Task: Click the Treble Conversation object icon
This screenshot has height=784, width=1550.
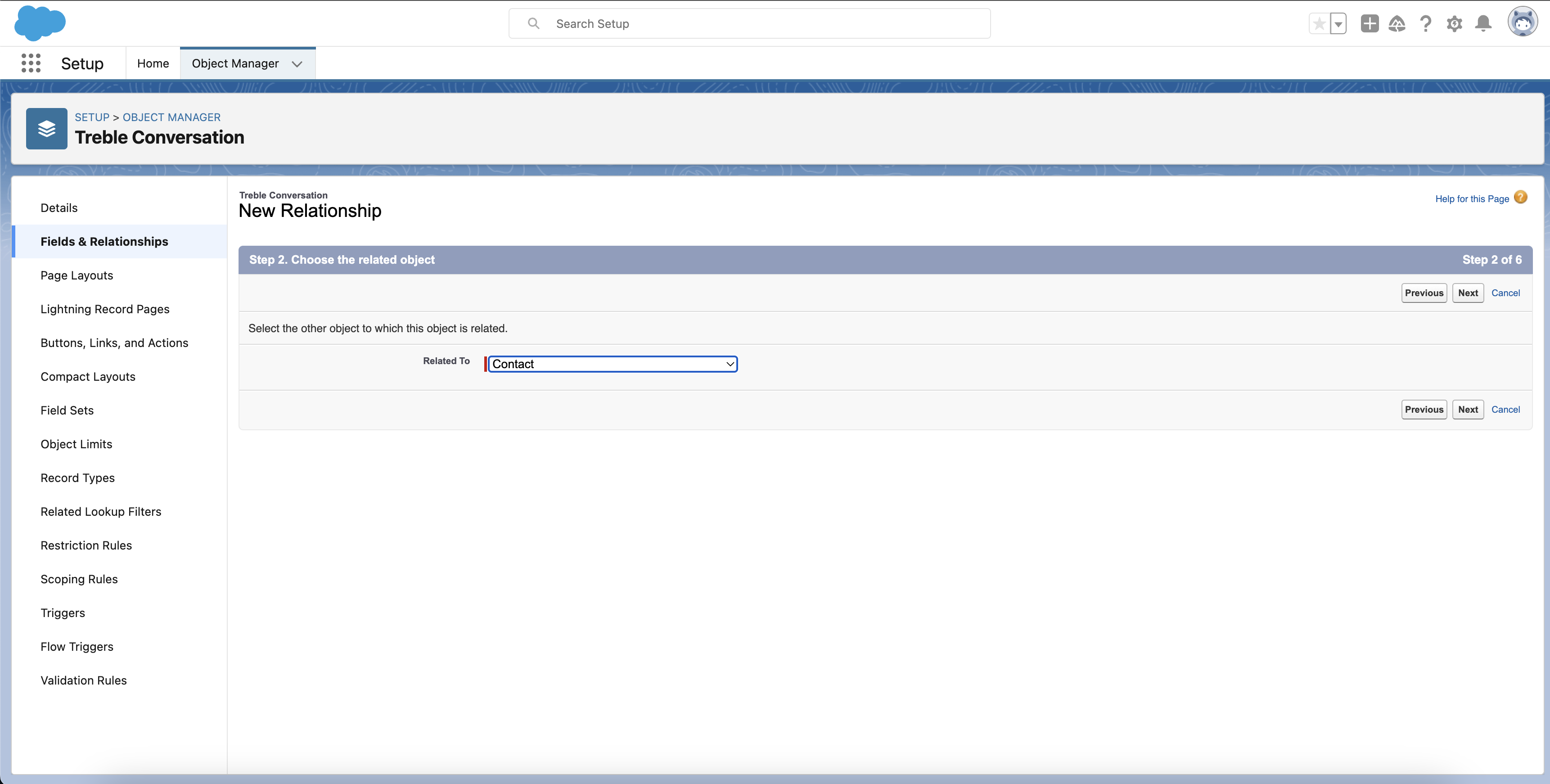Action: pos(46,128)
